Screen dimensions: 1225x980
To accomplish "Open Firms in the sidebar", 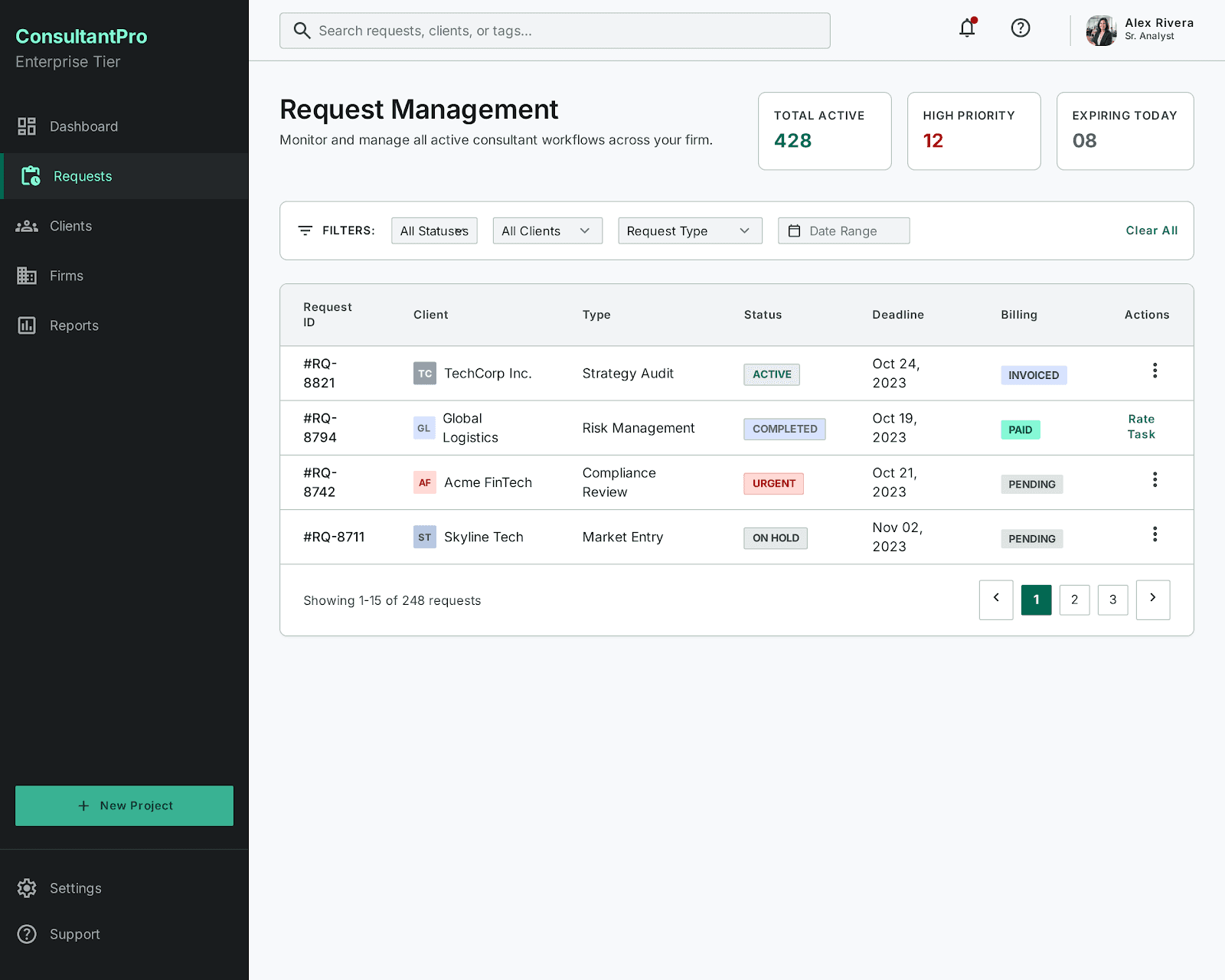I will 124,276.
